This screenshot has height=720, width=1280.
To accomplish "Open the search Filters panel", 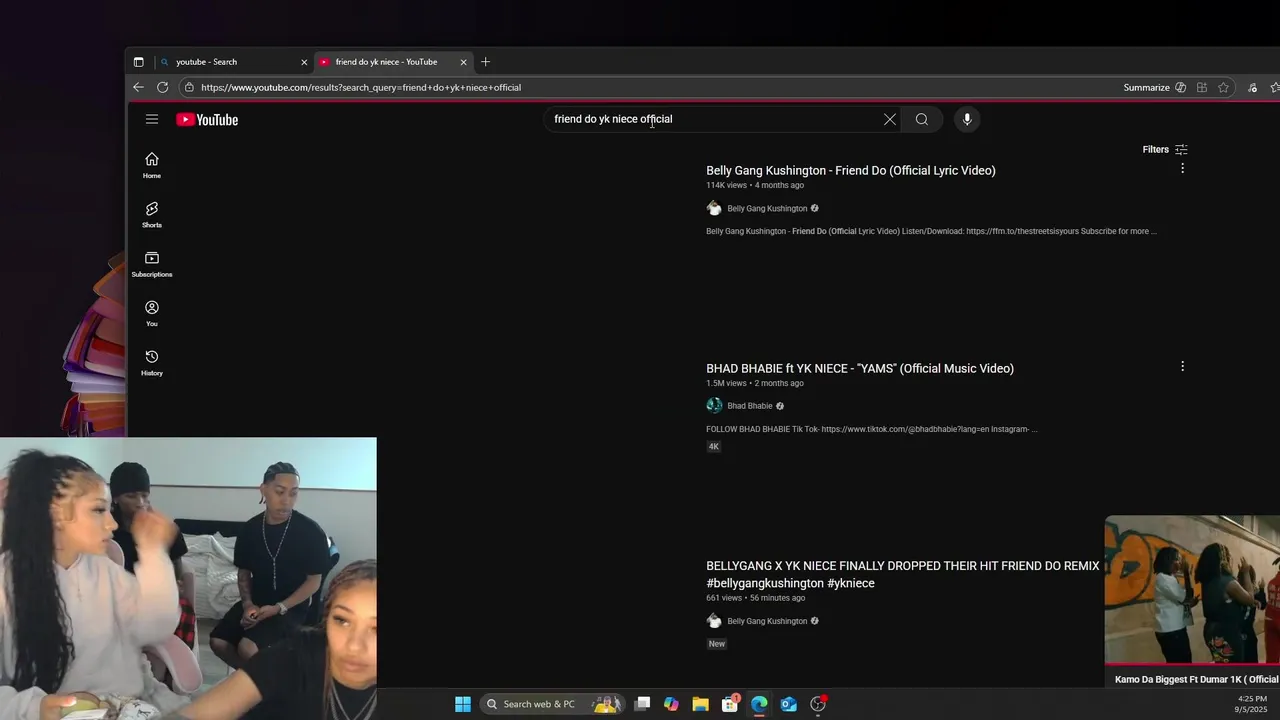I will pos(1165,149).
